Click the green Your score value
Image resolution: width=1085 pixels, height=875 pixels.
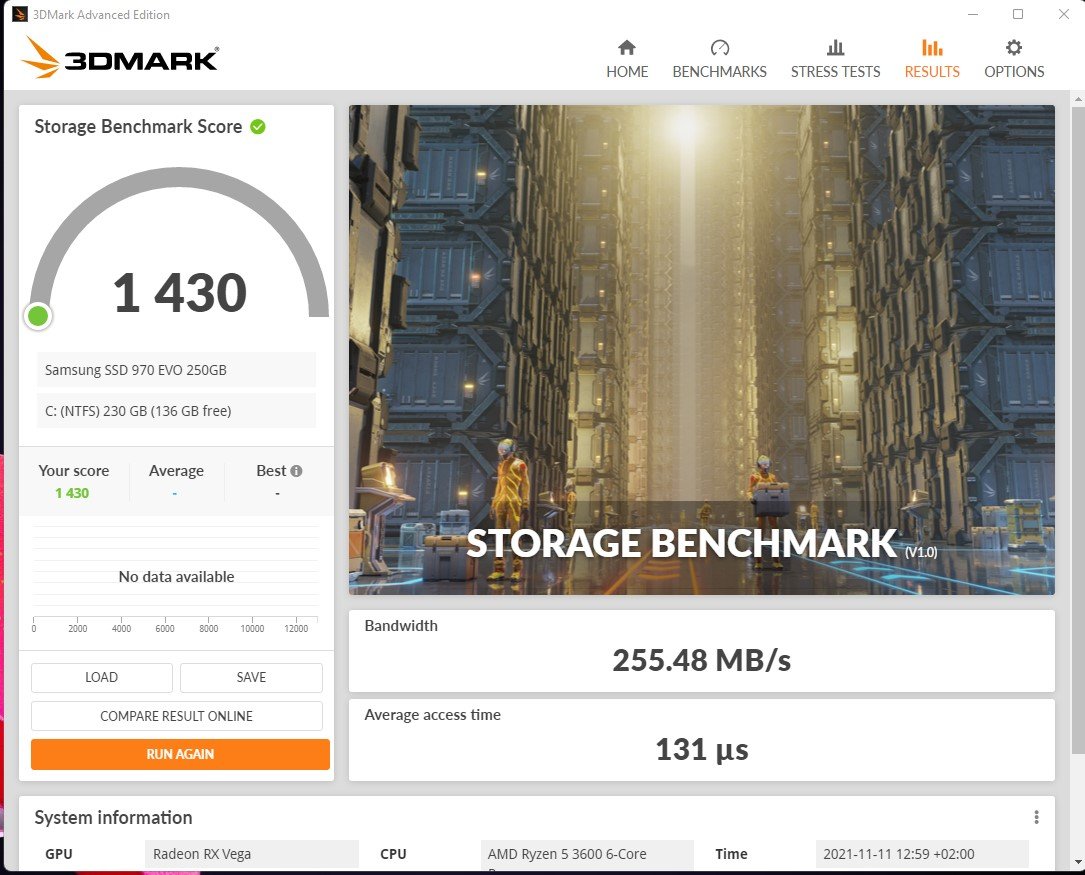[72, 493]
